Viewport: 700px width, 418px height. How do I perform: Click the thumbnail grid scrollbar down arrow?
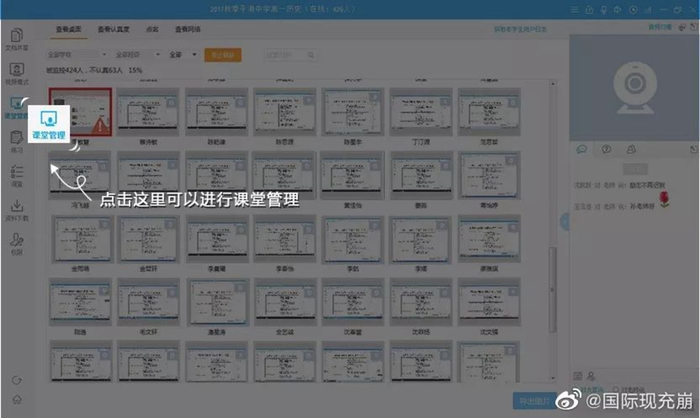(553, 378)
